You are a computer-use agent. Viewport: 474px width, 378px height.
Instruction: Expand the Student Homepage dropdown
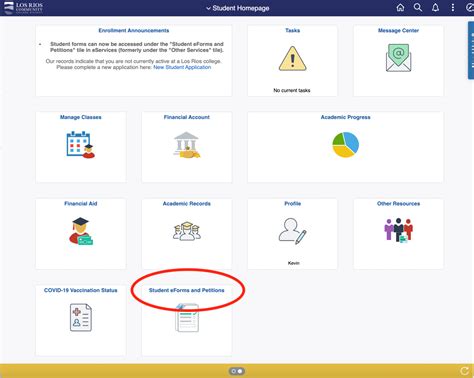[237, 8]
